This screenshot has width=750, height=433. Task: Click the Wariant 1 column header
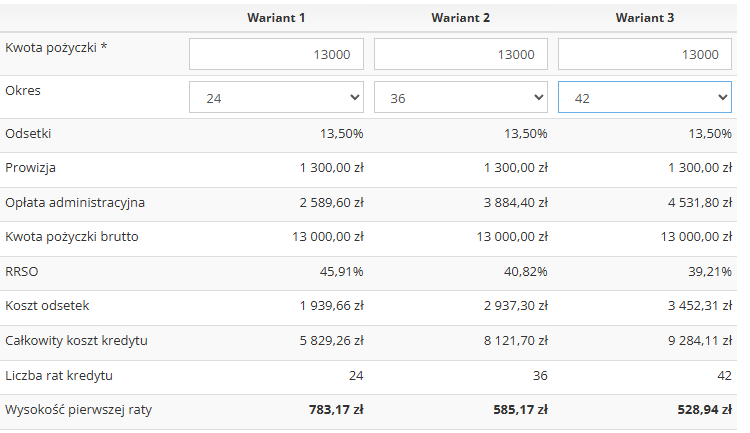[276, 18]
